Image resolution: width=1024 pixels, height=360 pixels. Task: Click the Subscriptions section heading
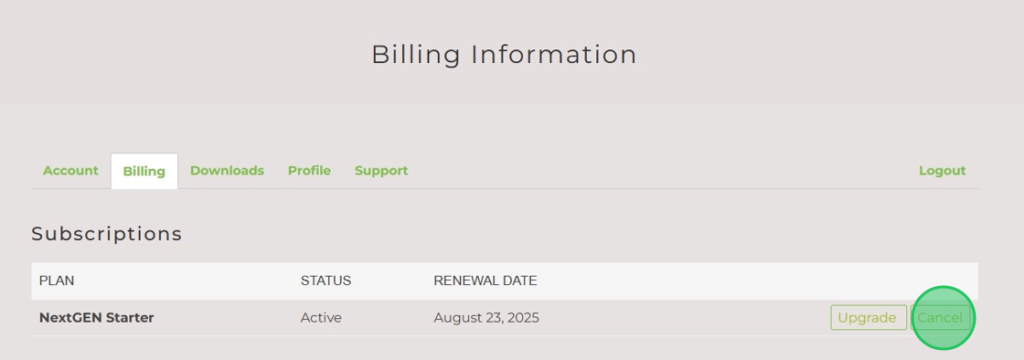click(x=106, y=234)
